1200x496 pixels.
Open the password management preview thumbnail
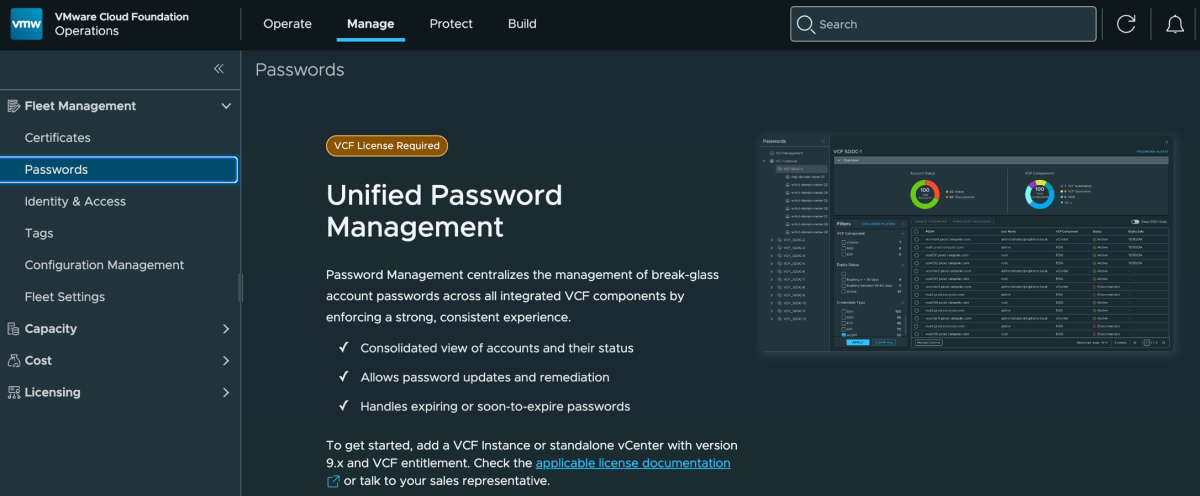pos(965,244)
